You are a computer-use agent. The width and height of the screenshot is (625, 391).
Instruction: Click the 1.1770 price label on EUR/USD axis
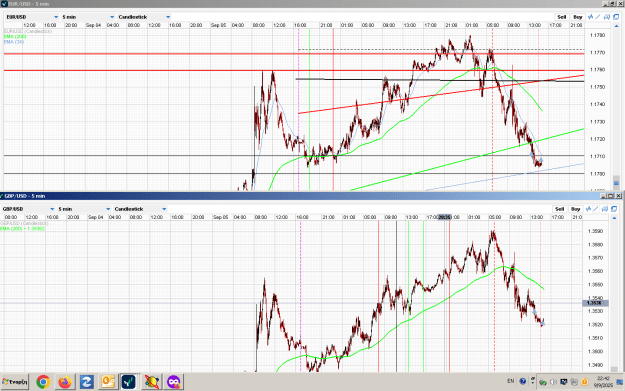coord(597,52)
